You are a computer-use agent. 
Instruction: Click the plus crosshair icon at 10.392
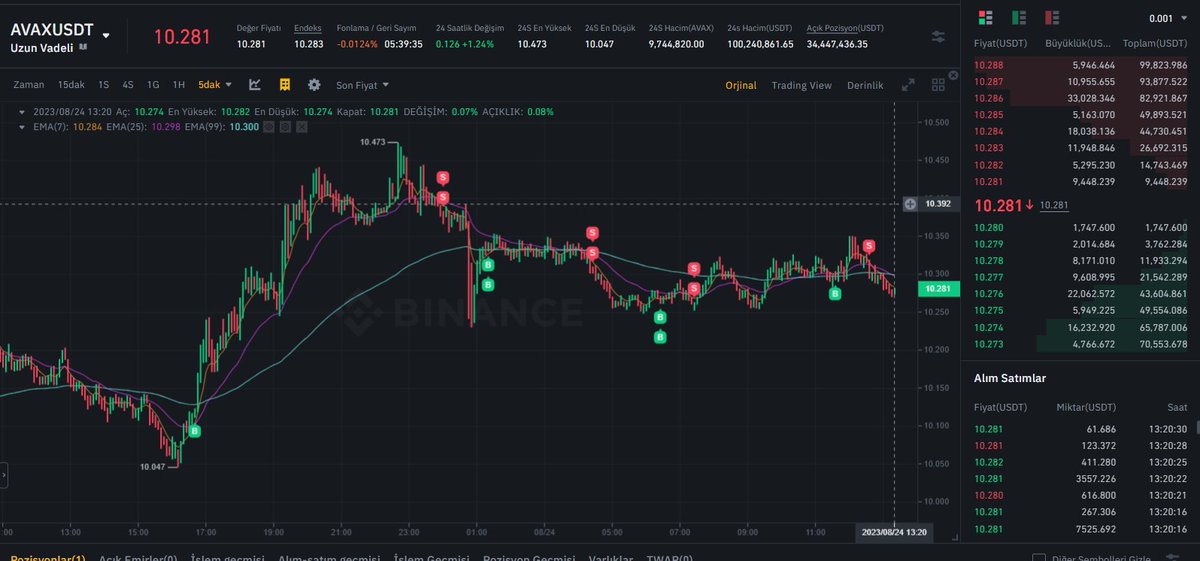tap(910, 204)
